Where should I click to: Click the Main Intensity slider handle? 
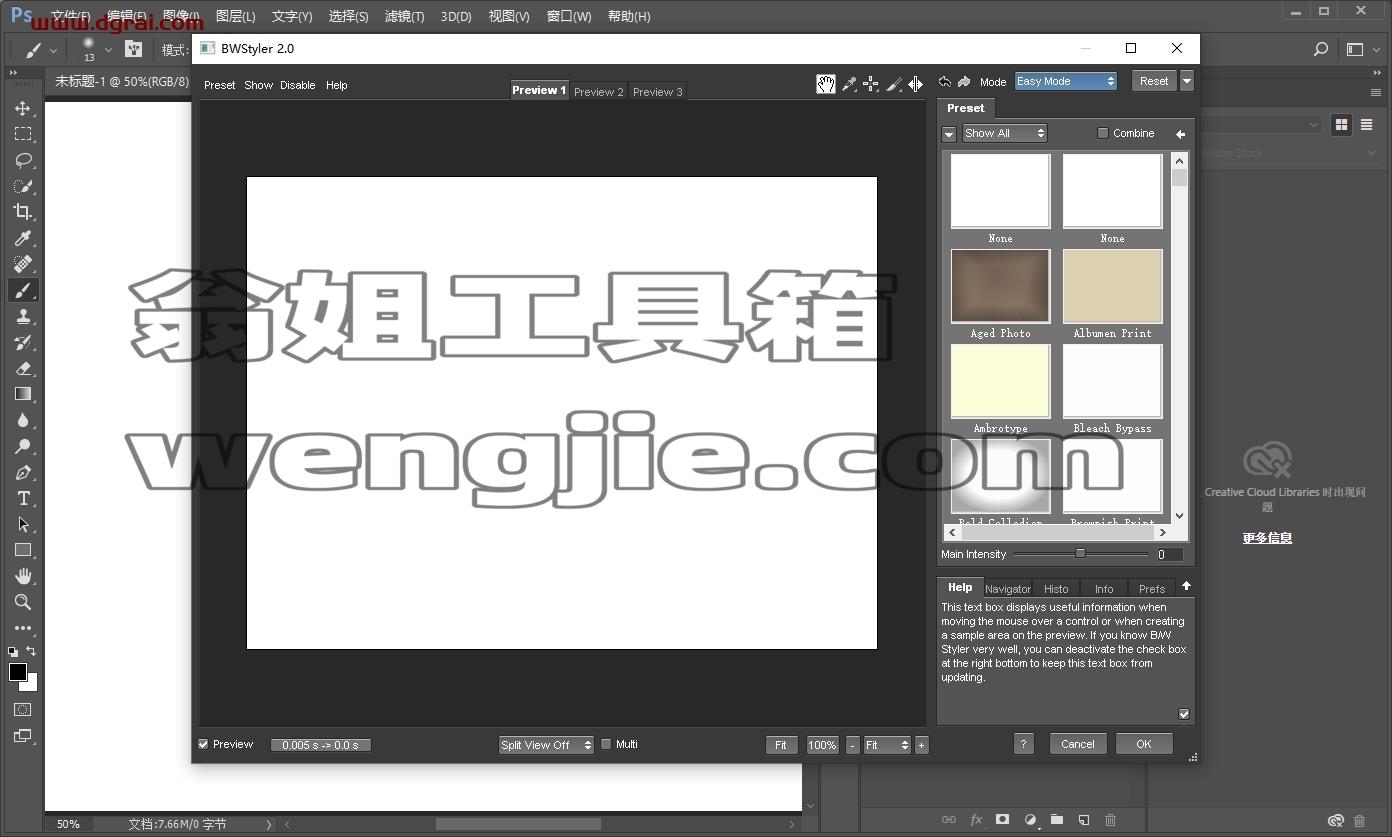click(1080, 553)
